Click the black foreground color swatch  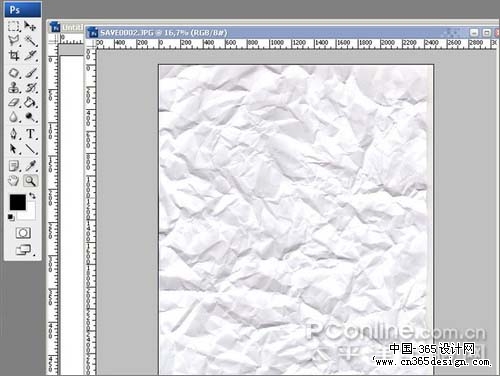point(17,202)
